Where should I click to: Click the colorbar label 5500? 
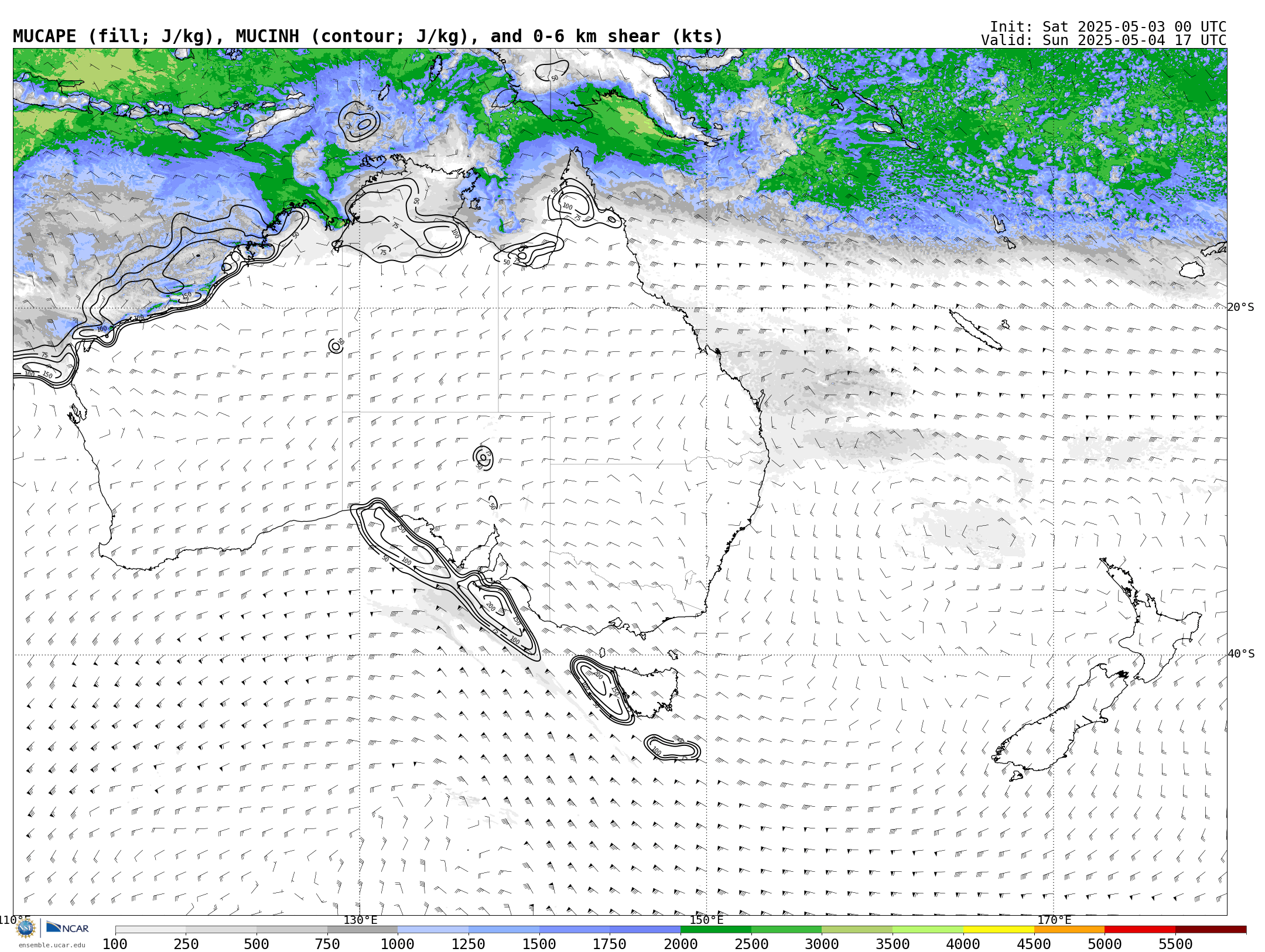click(1175, 944)
